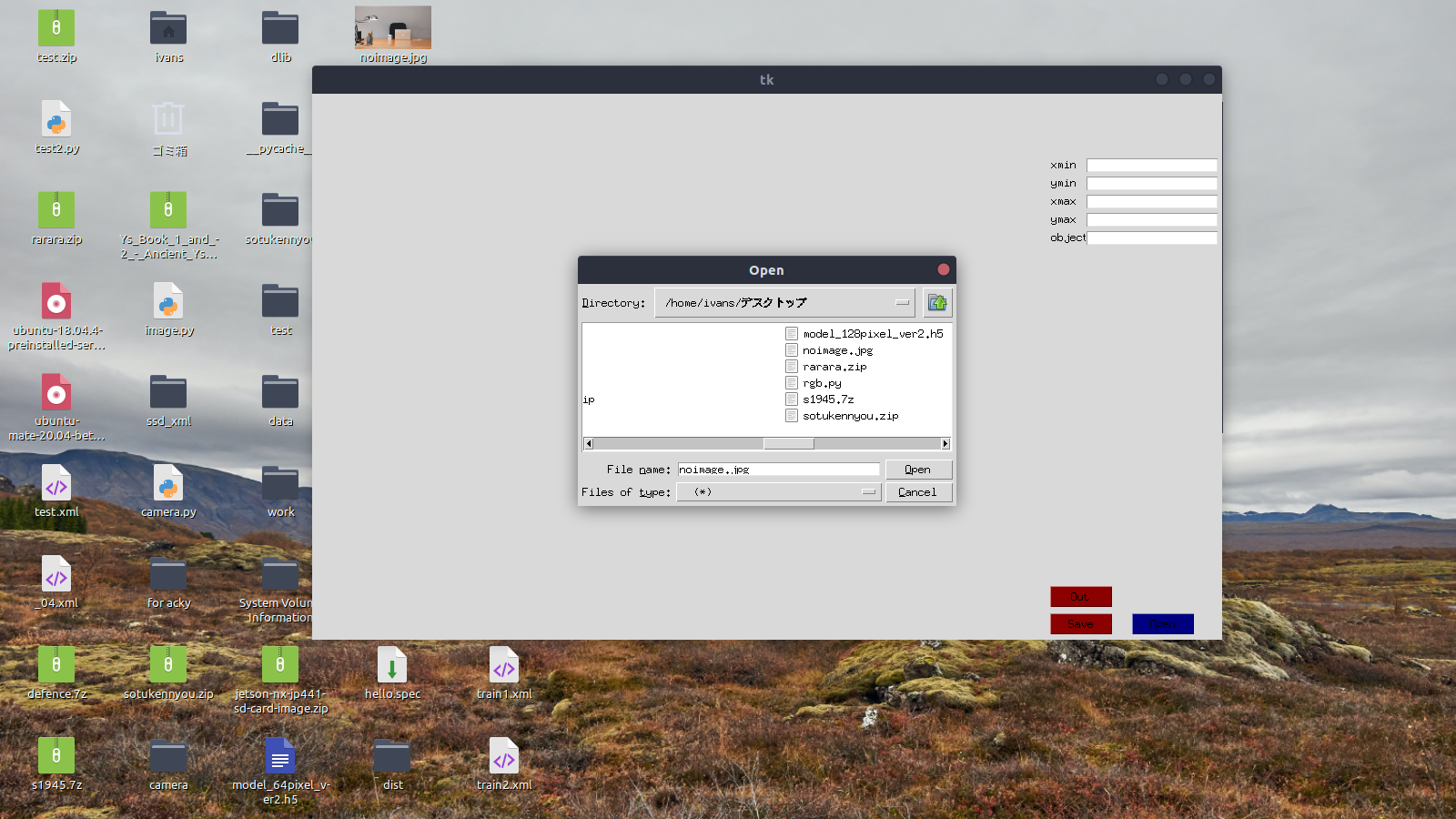Select noimage.jpg in the file list
This screenshot has width=1456, height=819.
[837, 350]
